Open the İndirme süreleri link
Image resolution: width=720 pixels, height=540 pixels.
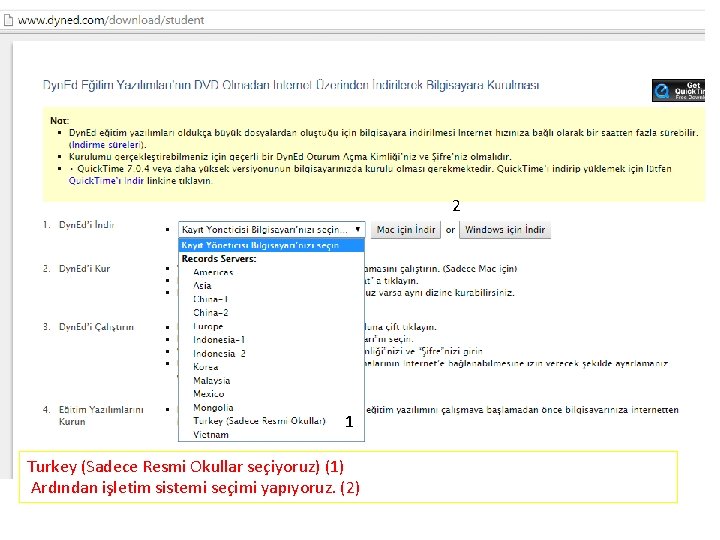pyautogui.click(x=107, y=145)
